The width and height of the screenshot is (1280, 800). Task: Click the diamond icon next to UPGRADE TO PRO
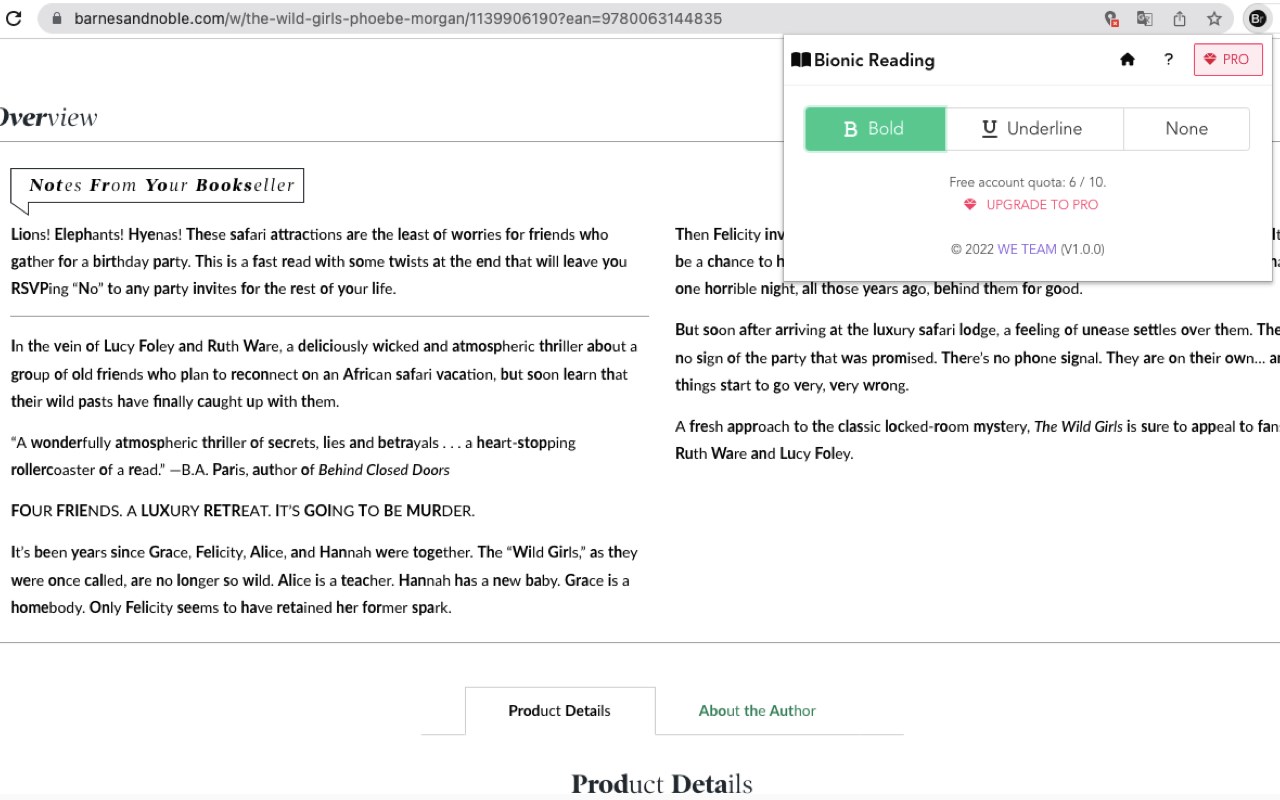coord(969,205)
